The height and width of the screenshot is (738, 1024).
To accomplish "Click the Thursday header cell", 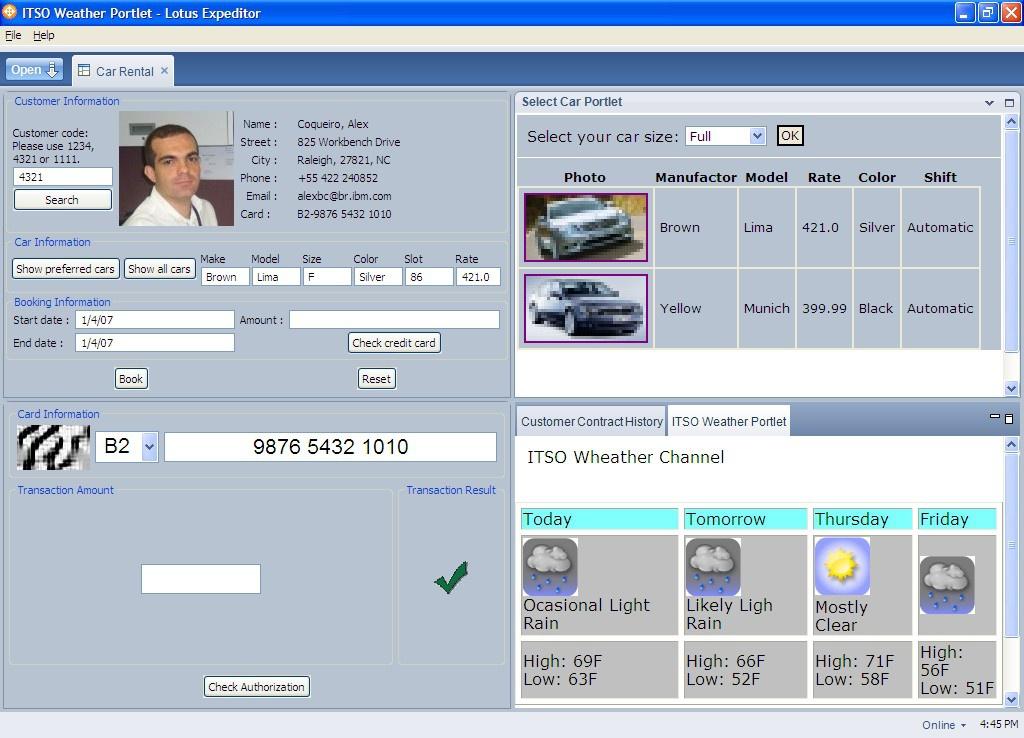I will (x=863, y=519).
